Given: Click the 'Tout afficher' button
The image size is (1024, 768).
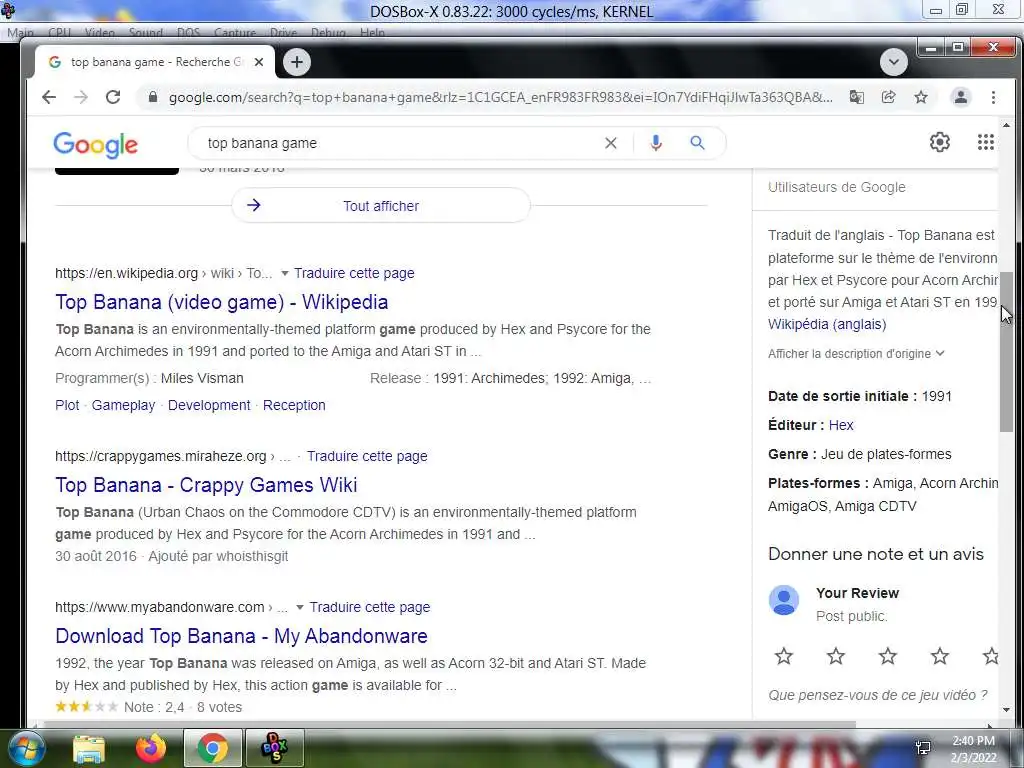Looking at the screenshot, I should (381, 206).
